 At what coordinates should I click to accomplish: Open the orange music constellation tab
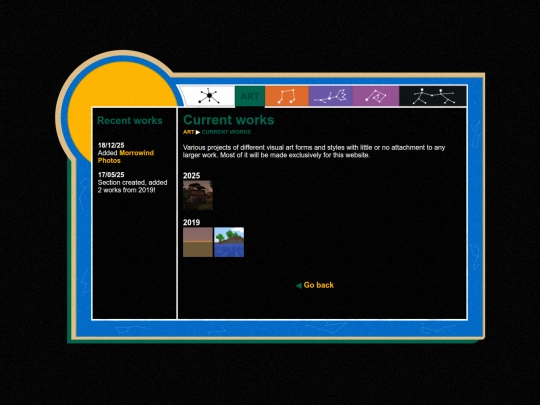coord(287,96)
